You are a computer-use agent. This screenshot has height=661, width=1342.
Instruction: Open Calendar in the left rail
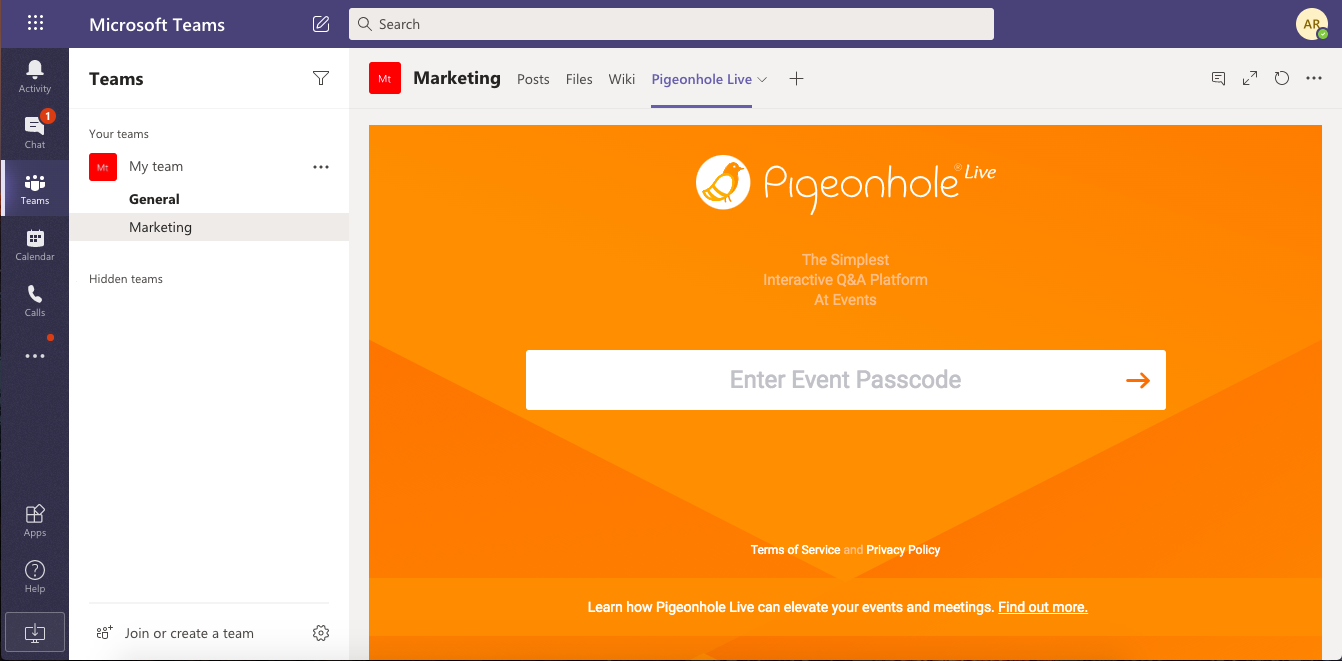coord(35,244)
